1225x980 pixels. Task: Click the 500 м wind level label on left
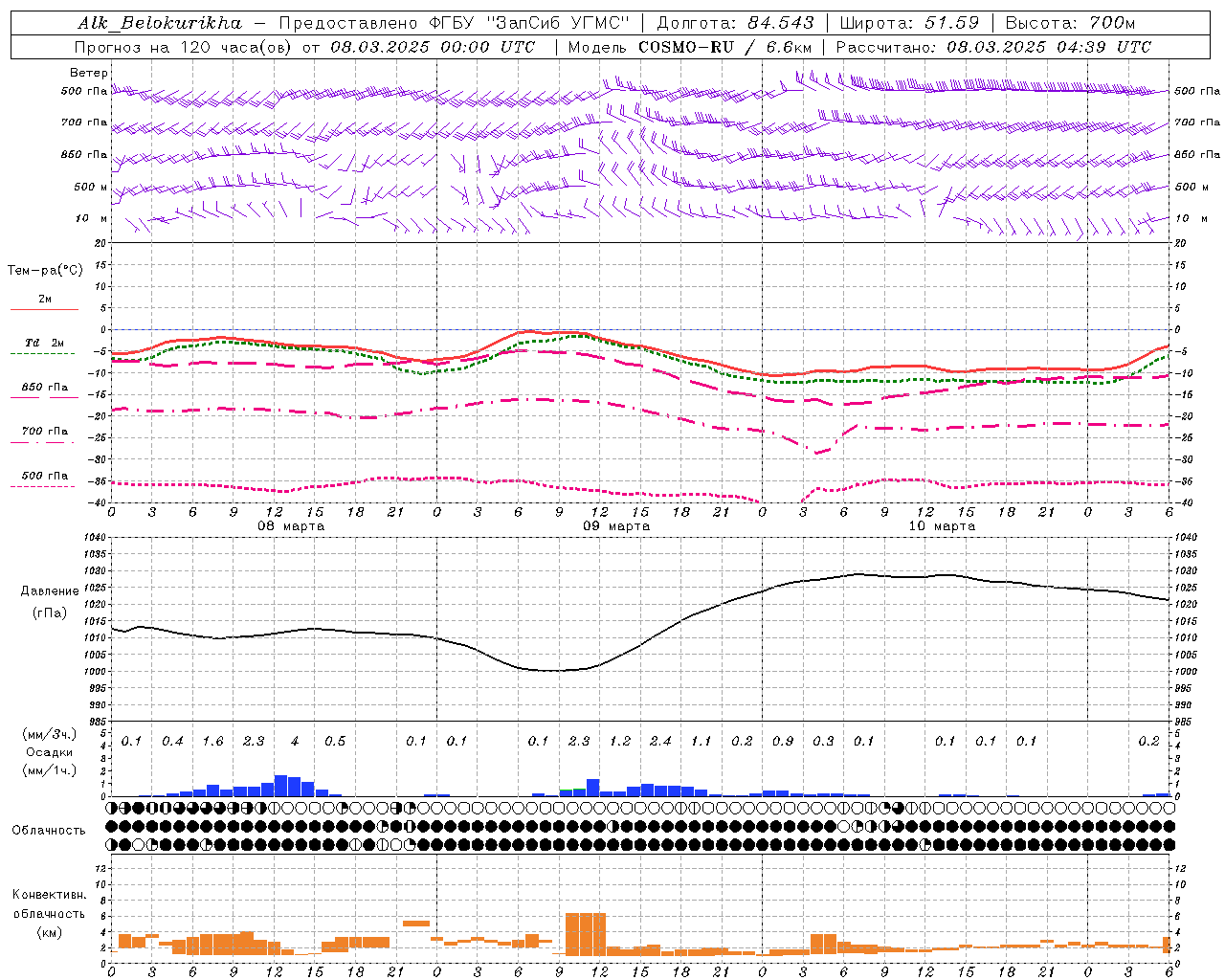[x=91, y=187]
